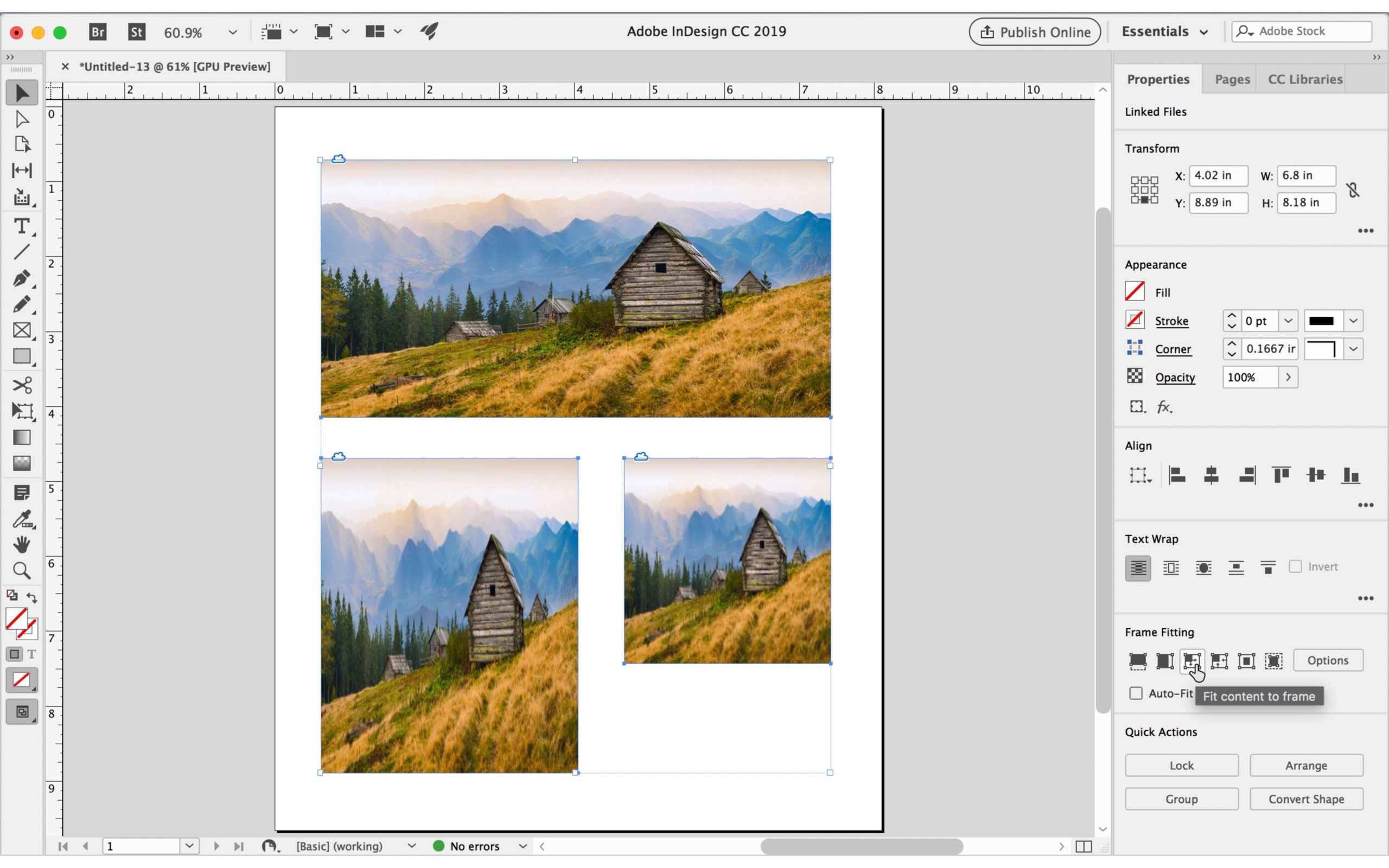Select the Selection tool arrow
This screenshot has height=868, width=1389.
(x=22, y=93)
